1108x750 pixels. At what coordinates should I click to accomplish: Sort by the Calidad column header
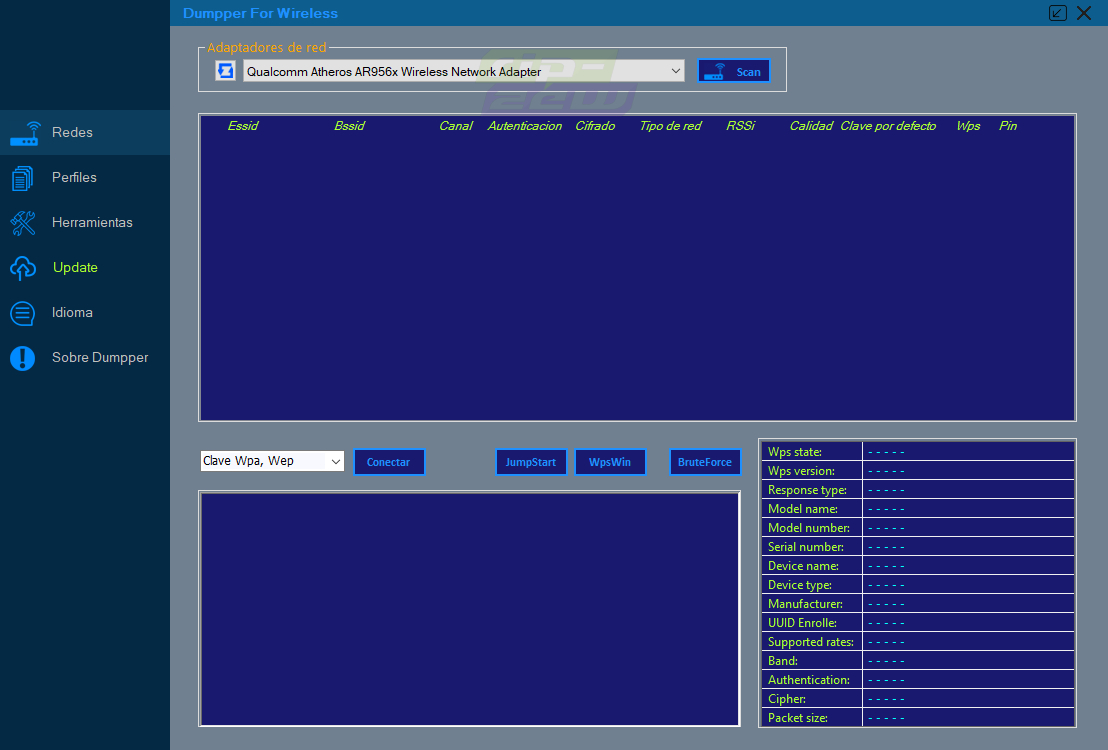811,126
